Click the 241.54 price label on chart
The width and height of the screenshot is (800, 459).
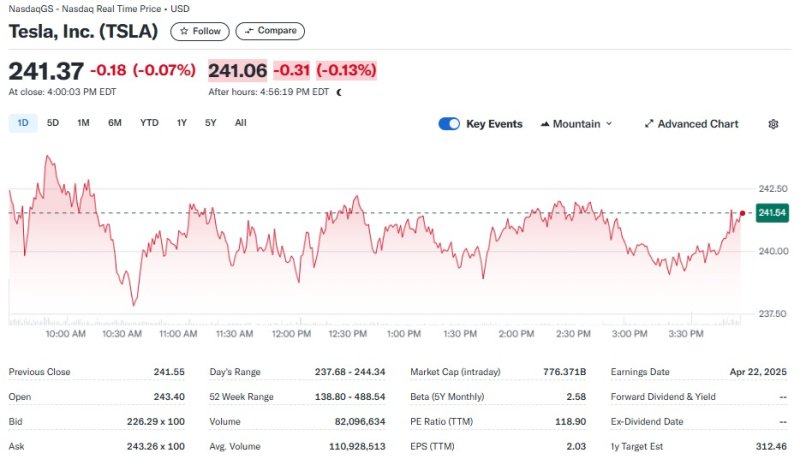click(772, 213)
